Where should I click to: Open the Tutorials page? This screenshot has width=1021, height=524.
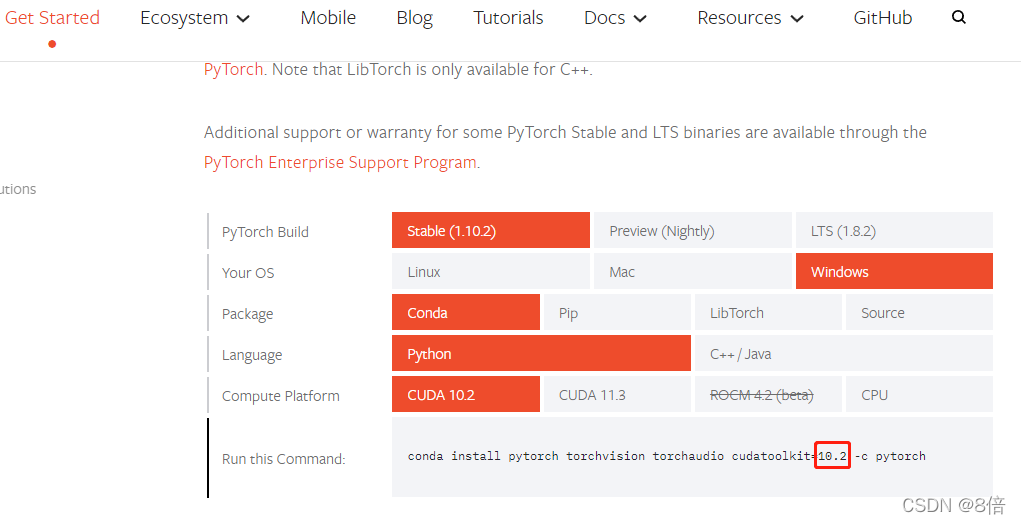(508, 18)
